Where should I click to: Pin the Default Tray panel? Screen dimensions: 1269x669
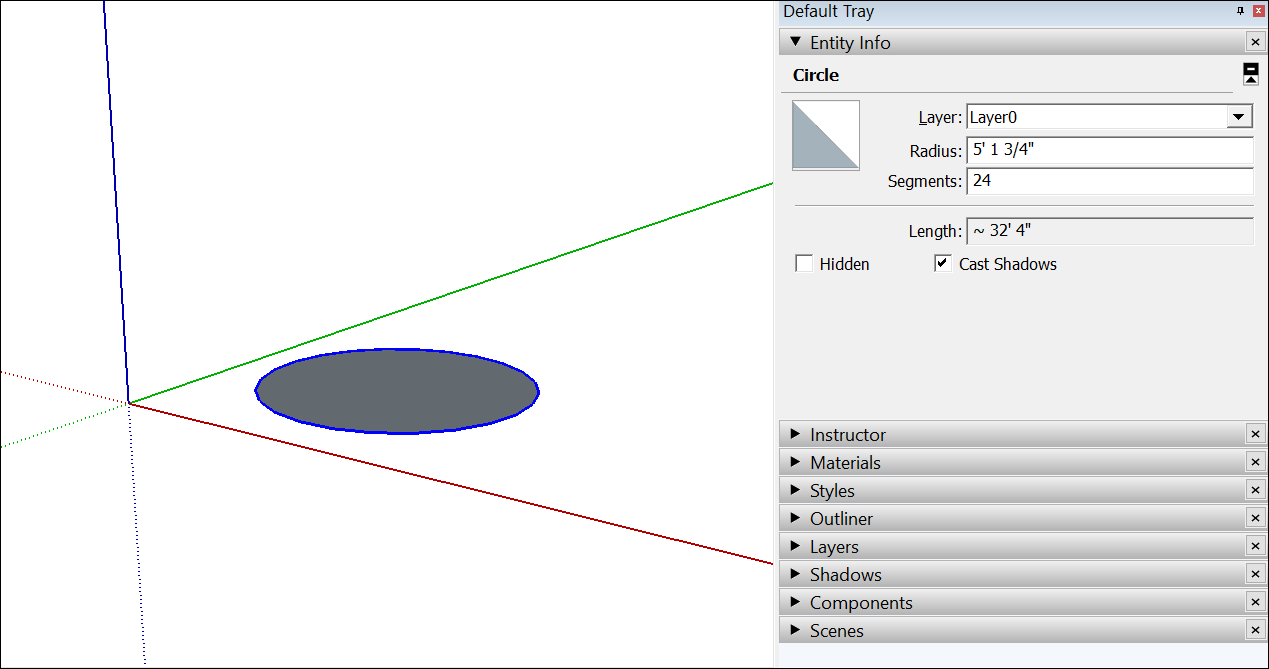pyautogui.click(x=1240, y=11)
